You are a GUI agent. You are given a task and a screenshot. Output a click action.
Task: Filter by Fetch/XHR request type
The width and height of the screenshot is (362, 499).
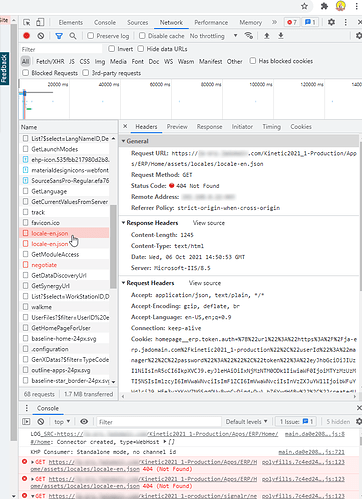50,61
